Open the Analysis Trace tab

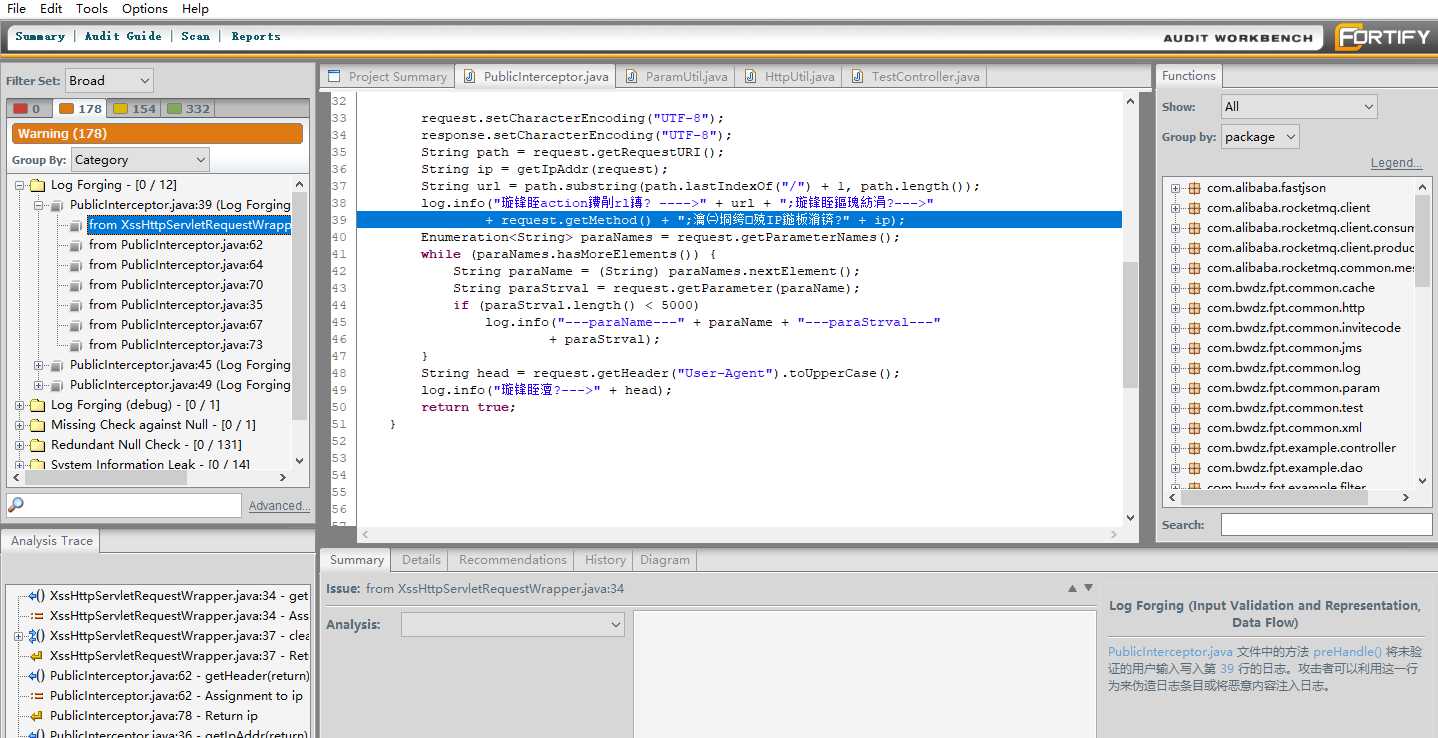(x=51, y=541)
